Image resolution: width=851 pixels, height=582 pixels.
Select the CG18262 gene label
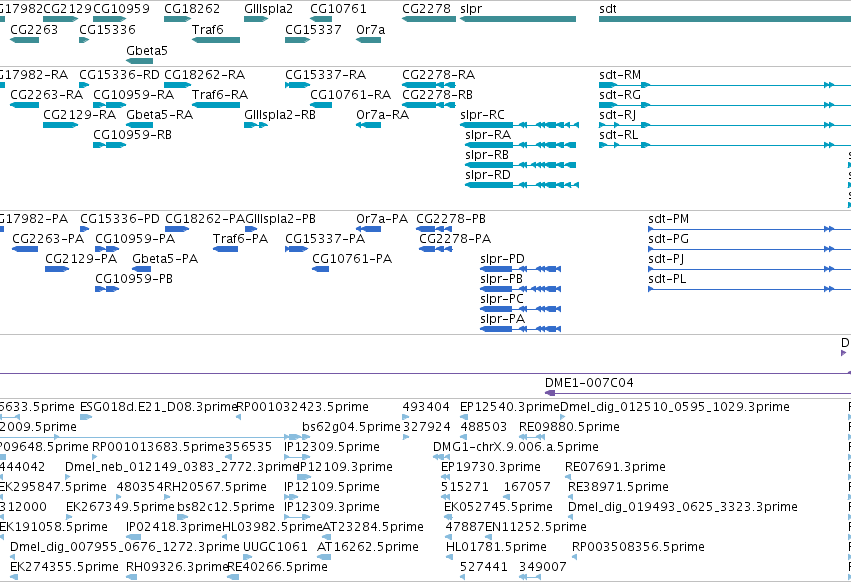[192, 9]
